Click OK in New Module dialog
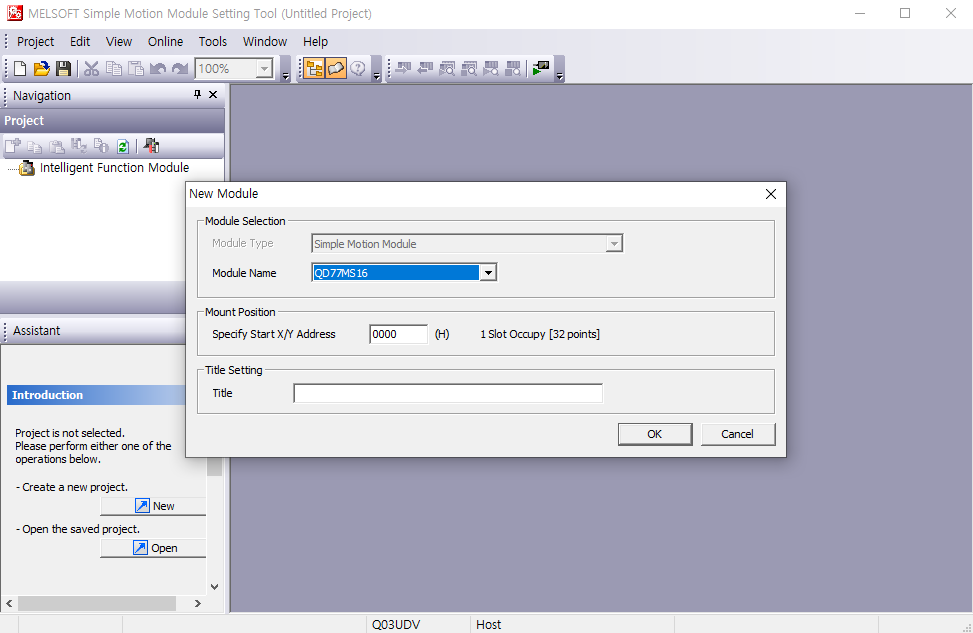This screenshot has height=633, width=973. [655, 434]
